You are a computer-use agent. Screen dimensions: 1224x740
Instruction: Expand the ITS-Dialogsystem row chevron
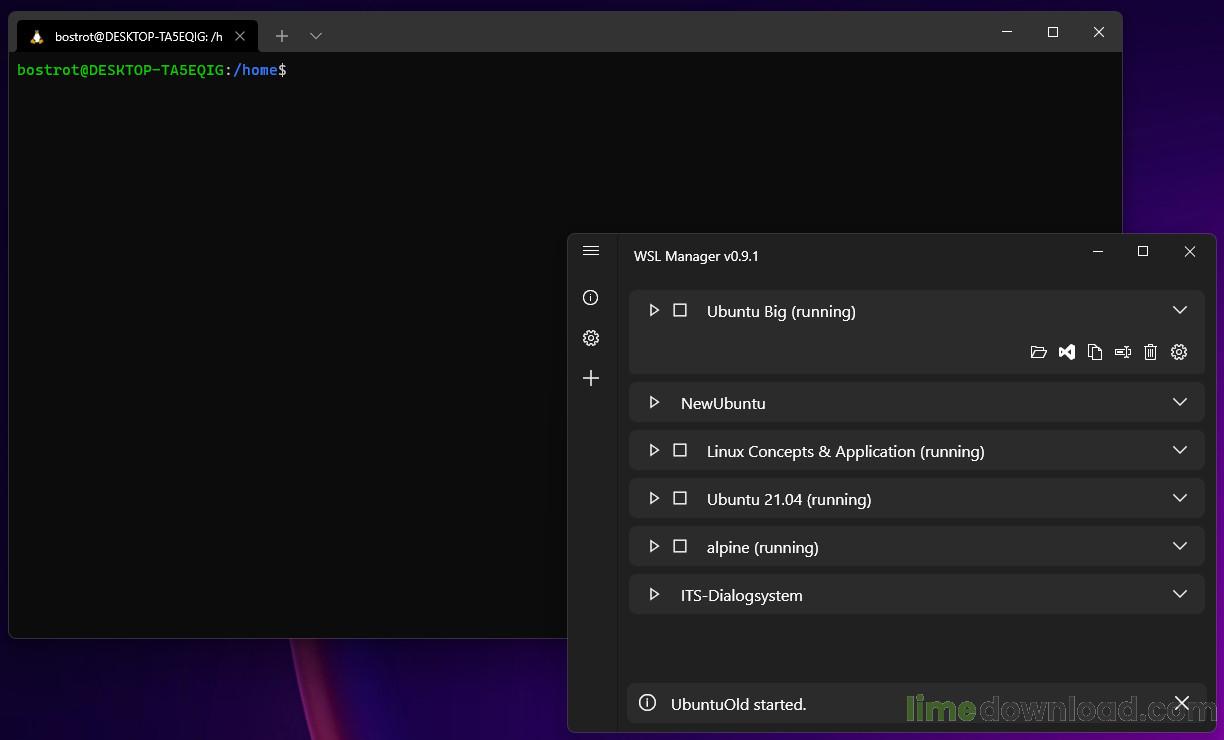[x=1180, y=595]
